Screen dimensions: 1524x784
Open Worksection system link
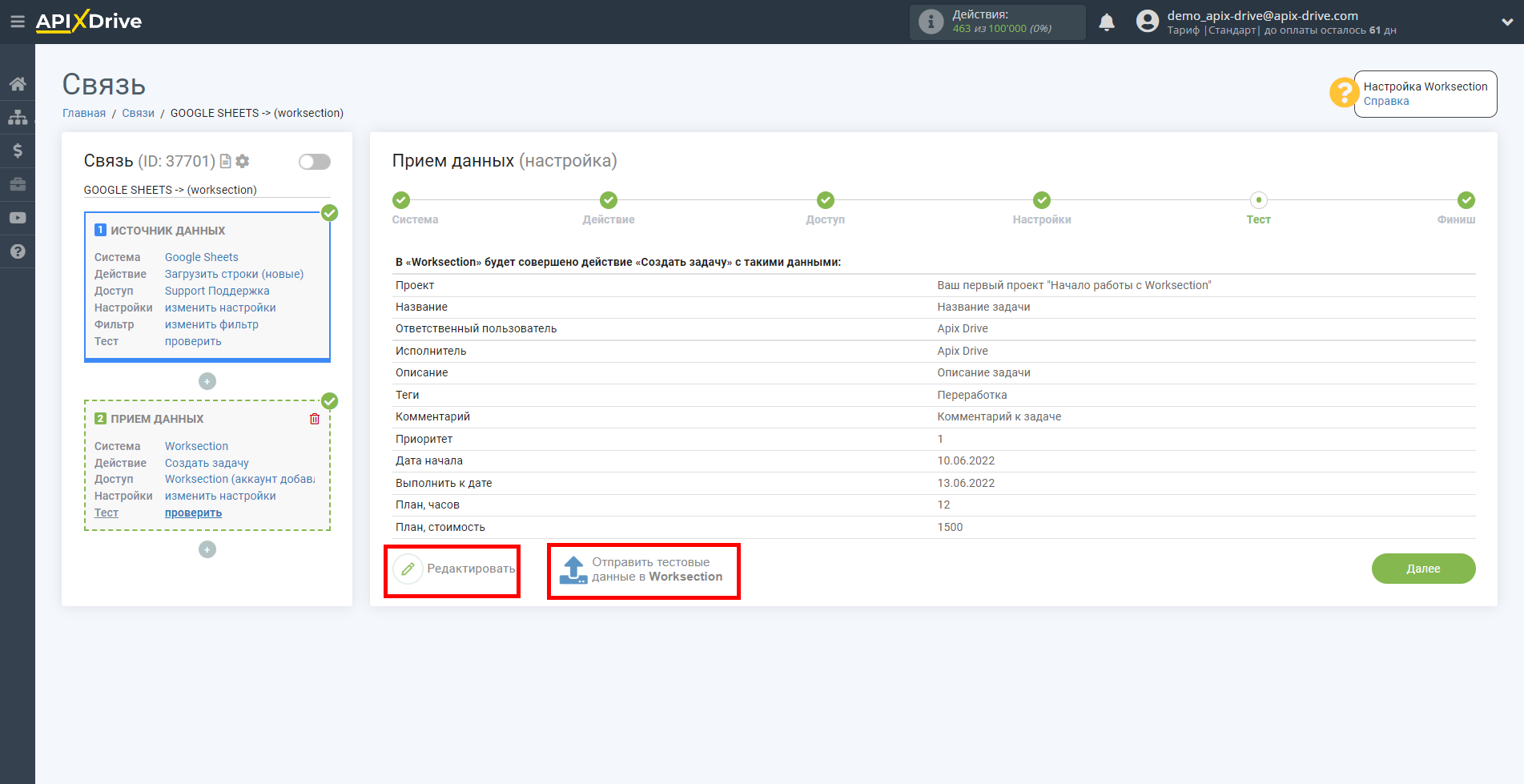196,446
